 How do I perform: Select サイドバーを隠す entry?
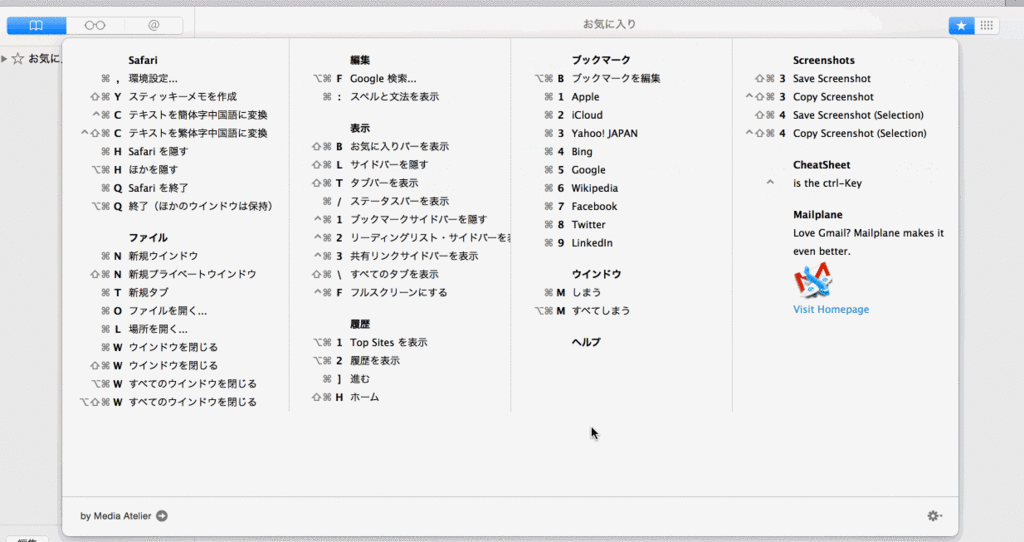(x=389, y=165)
